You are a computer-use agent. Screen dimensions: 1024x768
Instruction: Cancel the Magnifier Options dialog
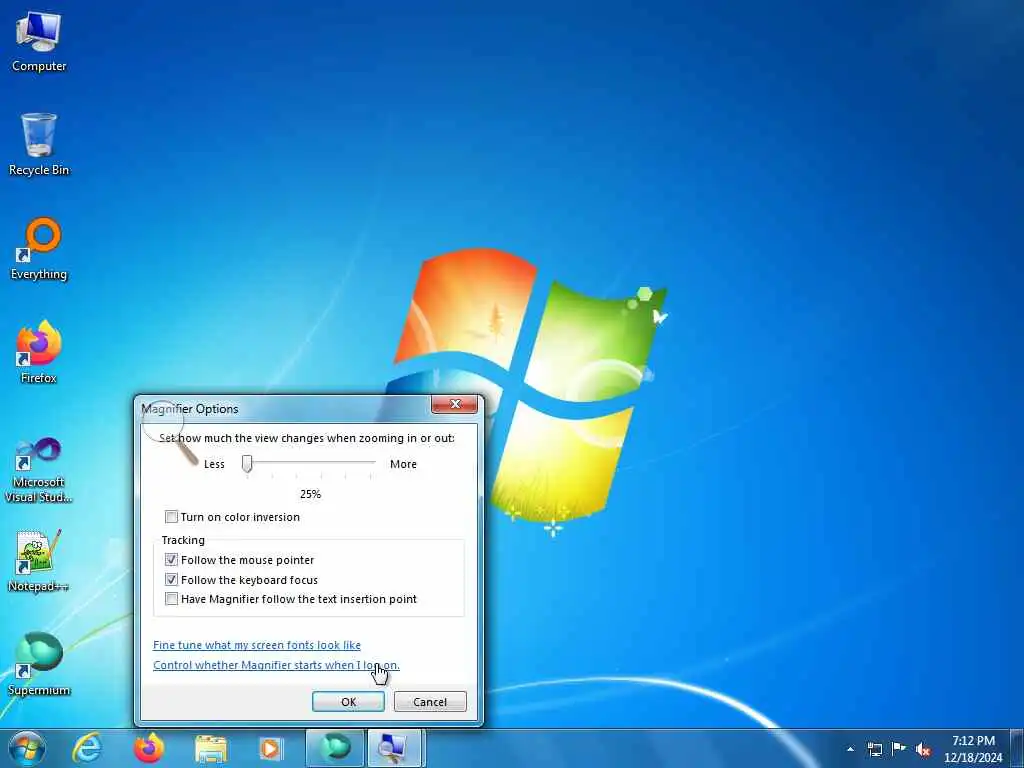tap(430, 702)
